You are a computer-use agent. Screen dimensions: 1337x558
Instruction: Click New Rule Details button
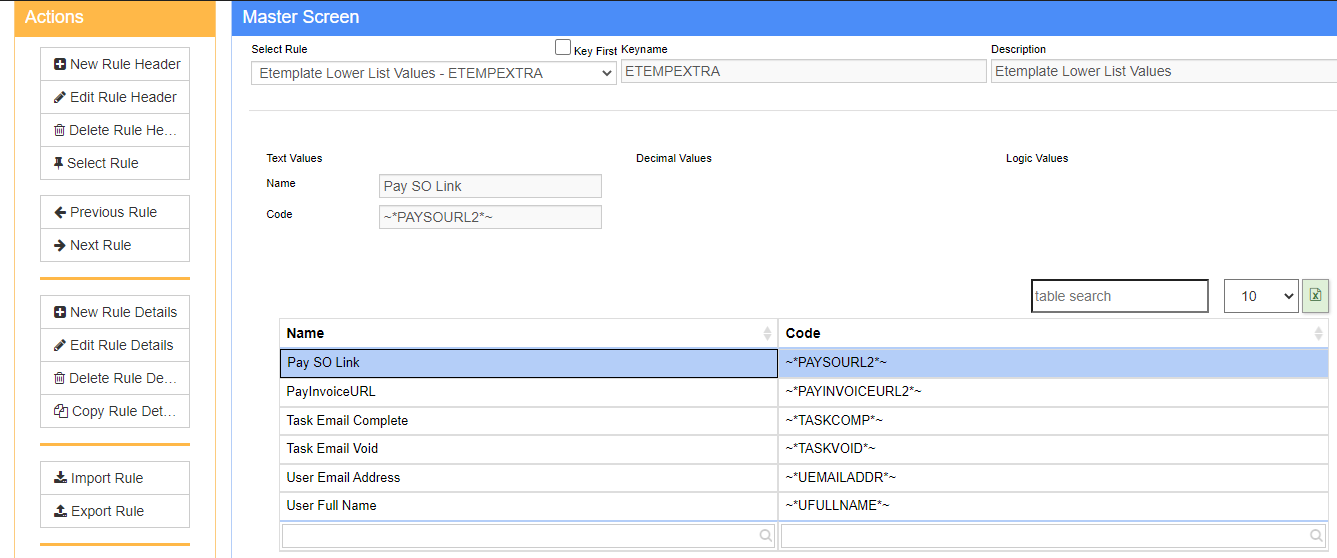(115, 312)
